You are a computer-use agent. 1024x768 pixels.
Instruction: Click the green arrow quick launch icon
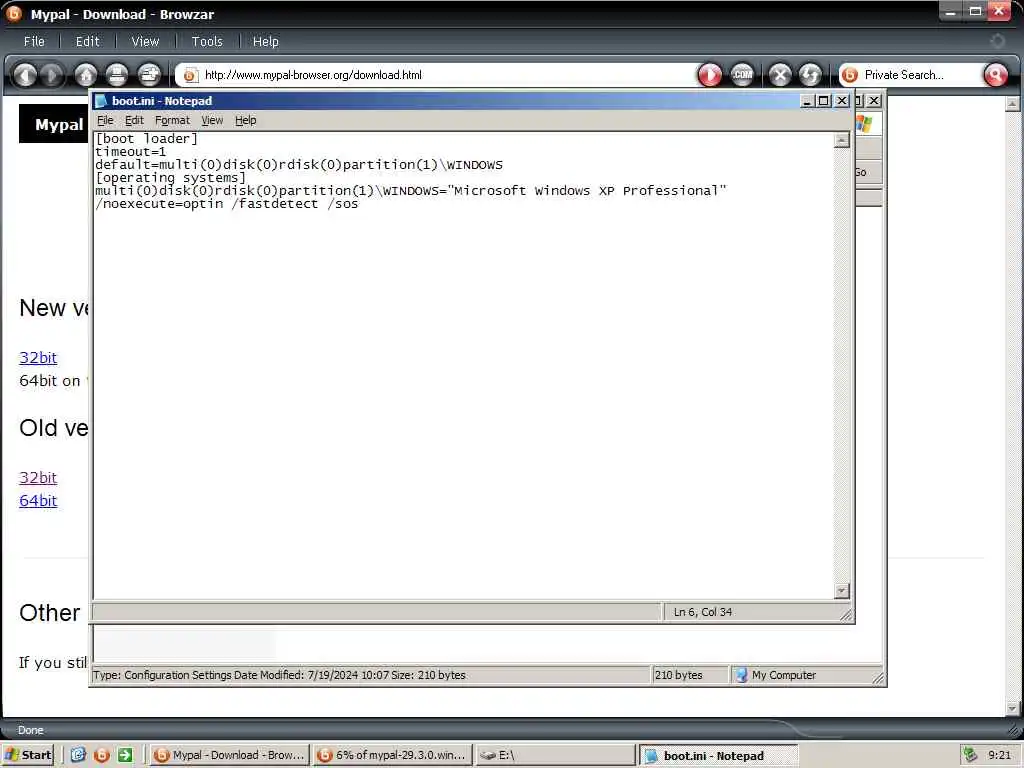(125, 755)
